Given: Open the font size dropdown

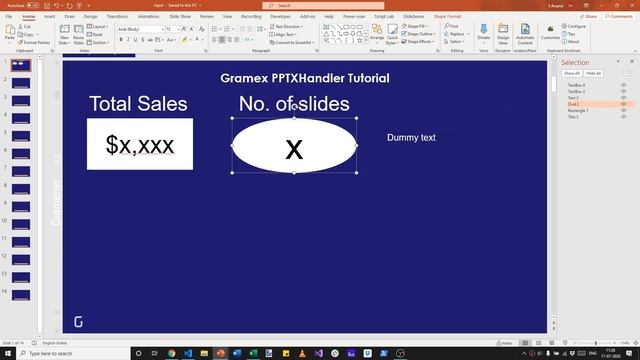Looking at the screenshot, I should pos(178,29).
